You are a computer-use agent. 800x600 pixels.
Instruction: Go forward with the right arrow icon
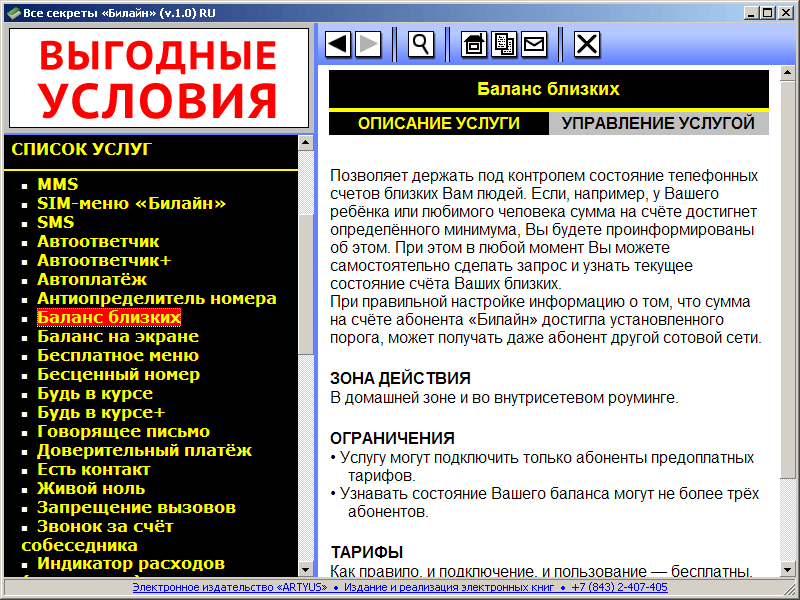click(x=368, y=44)
